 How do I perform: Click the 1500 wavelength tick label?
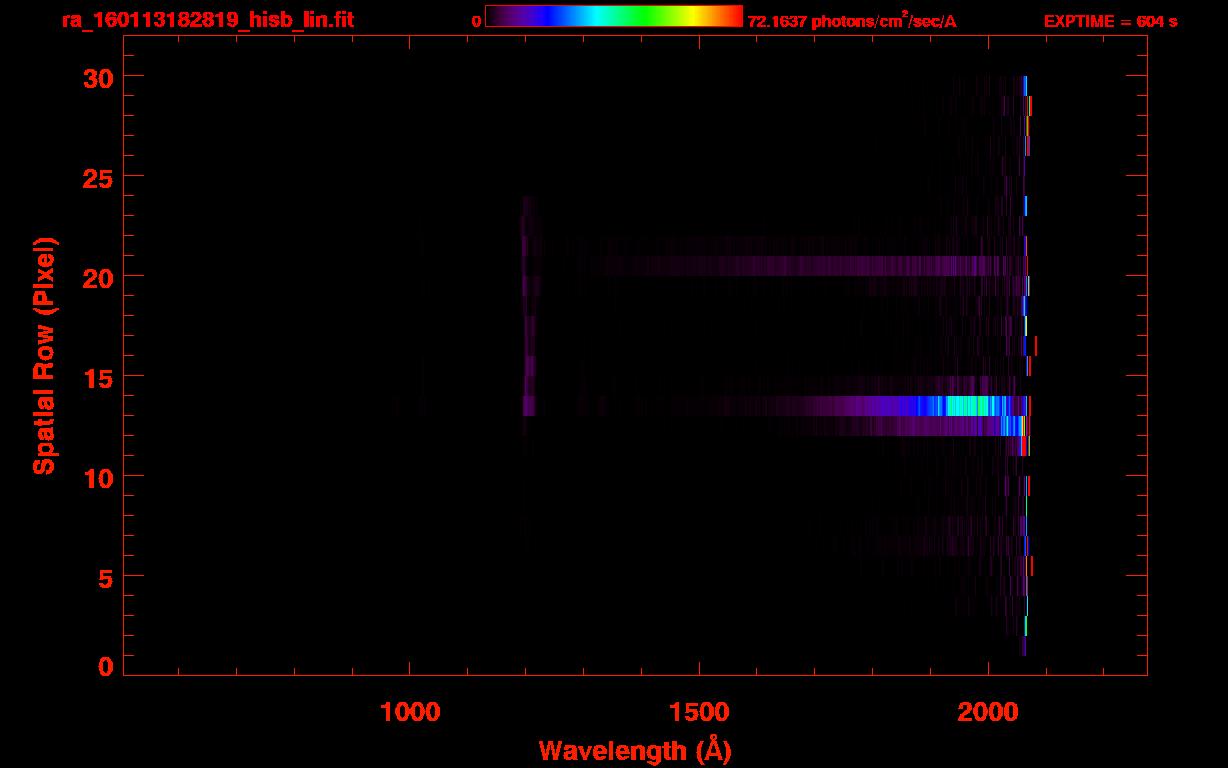[699, 712]
